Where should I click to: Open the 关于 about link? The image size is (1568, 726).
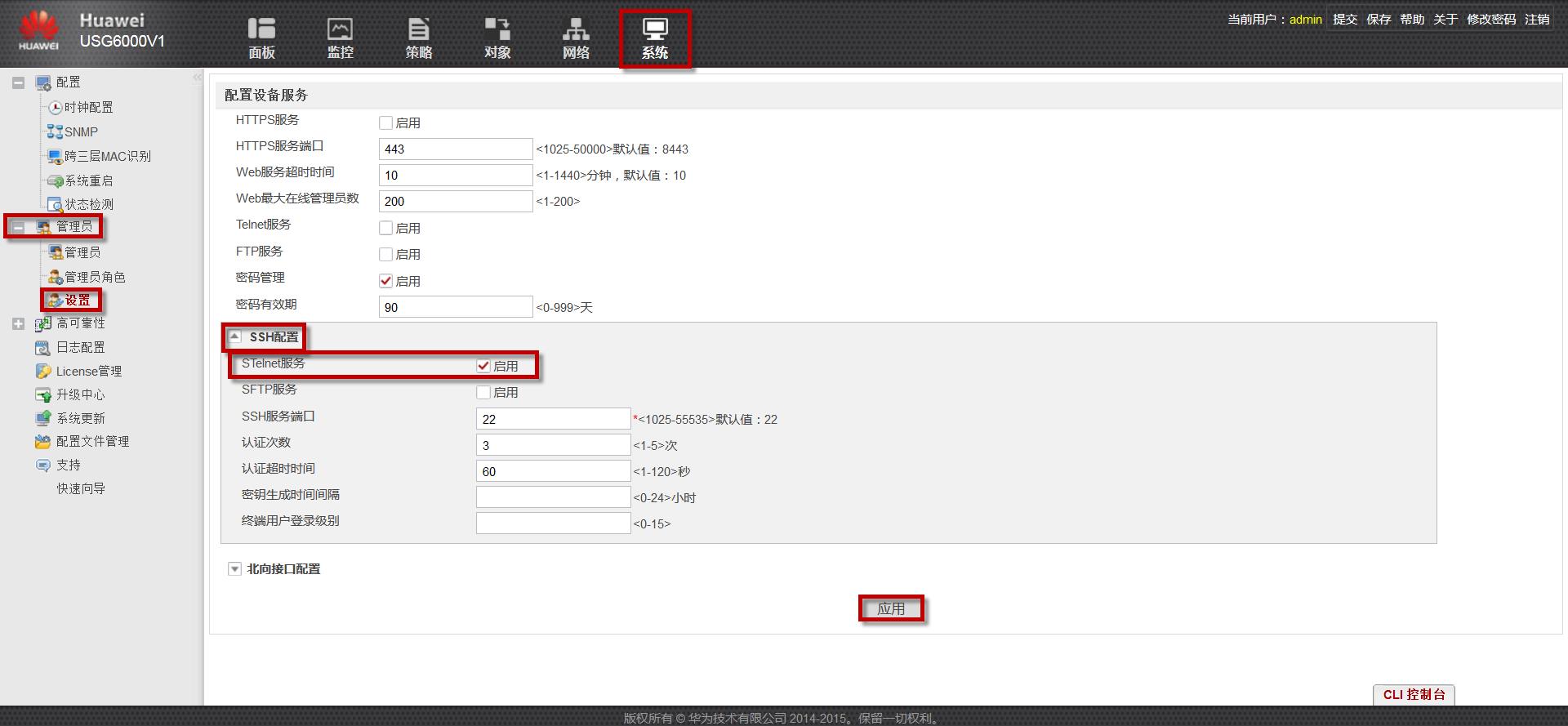1445,19
